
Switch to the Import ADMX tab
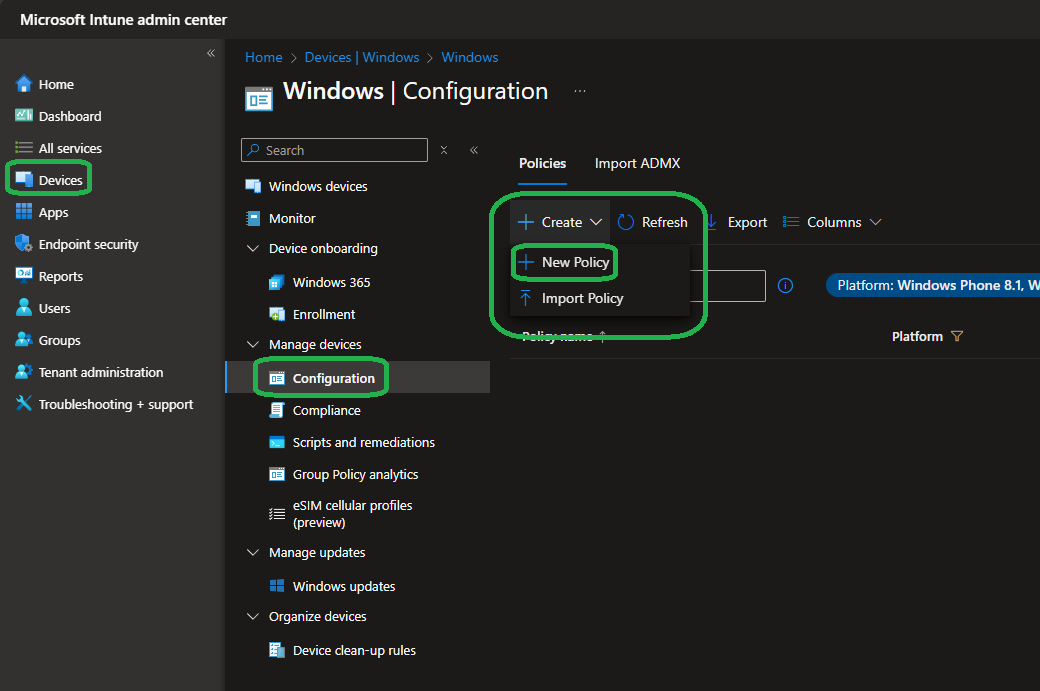point(637,163)
